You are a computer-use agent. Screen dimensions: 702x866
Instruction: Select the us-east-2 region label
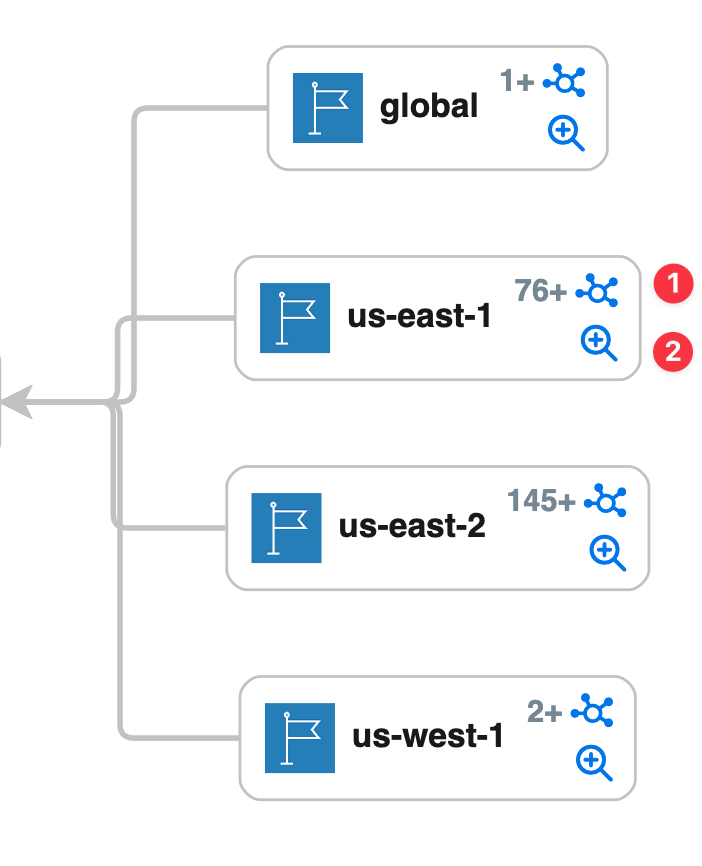point(412,527)
